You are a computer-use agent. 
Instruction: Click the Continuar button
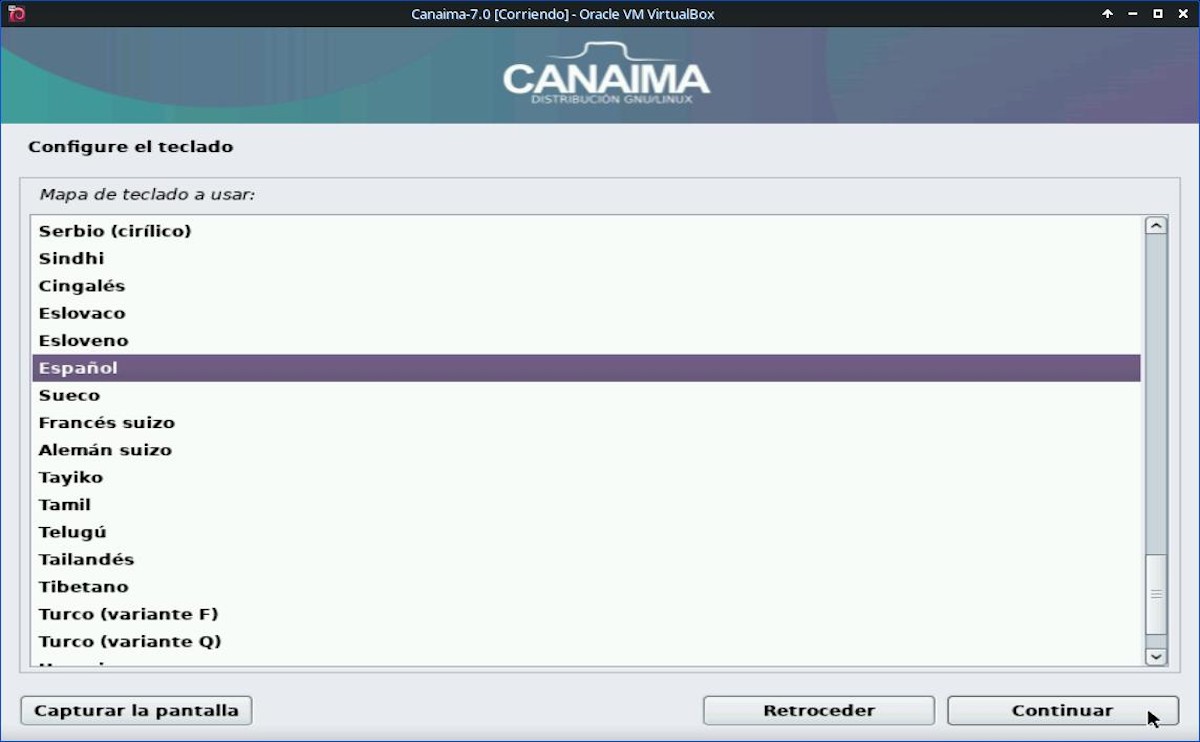coord(1061,711)
